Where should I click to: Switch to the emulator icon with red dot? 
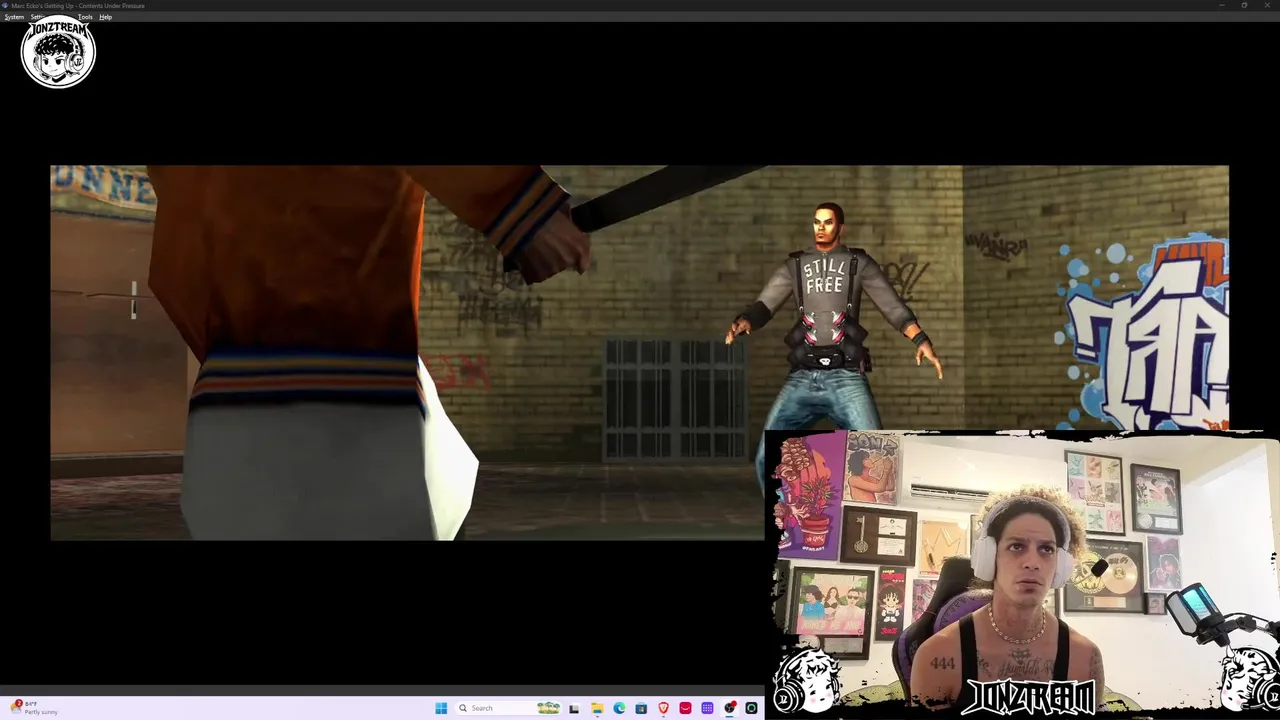(730, 708)
